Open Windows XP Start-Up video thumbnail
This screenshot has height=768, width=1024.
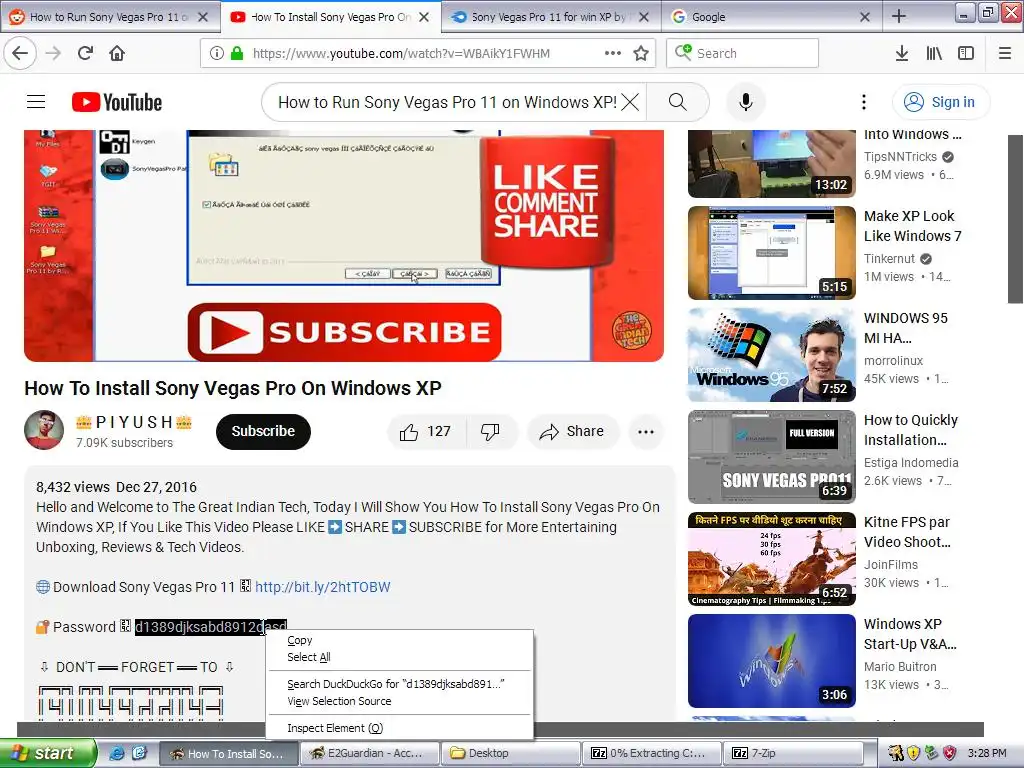point(772,661)
